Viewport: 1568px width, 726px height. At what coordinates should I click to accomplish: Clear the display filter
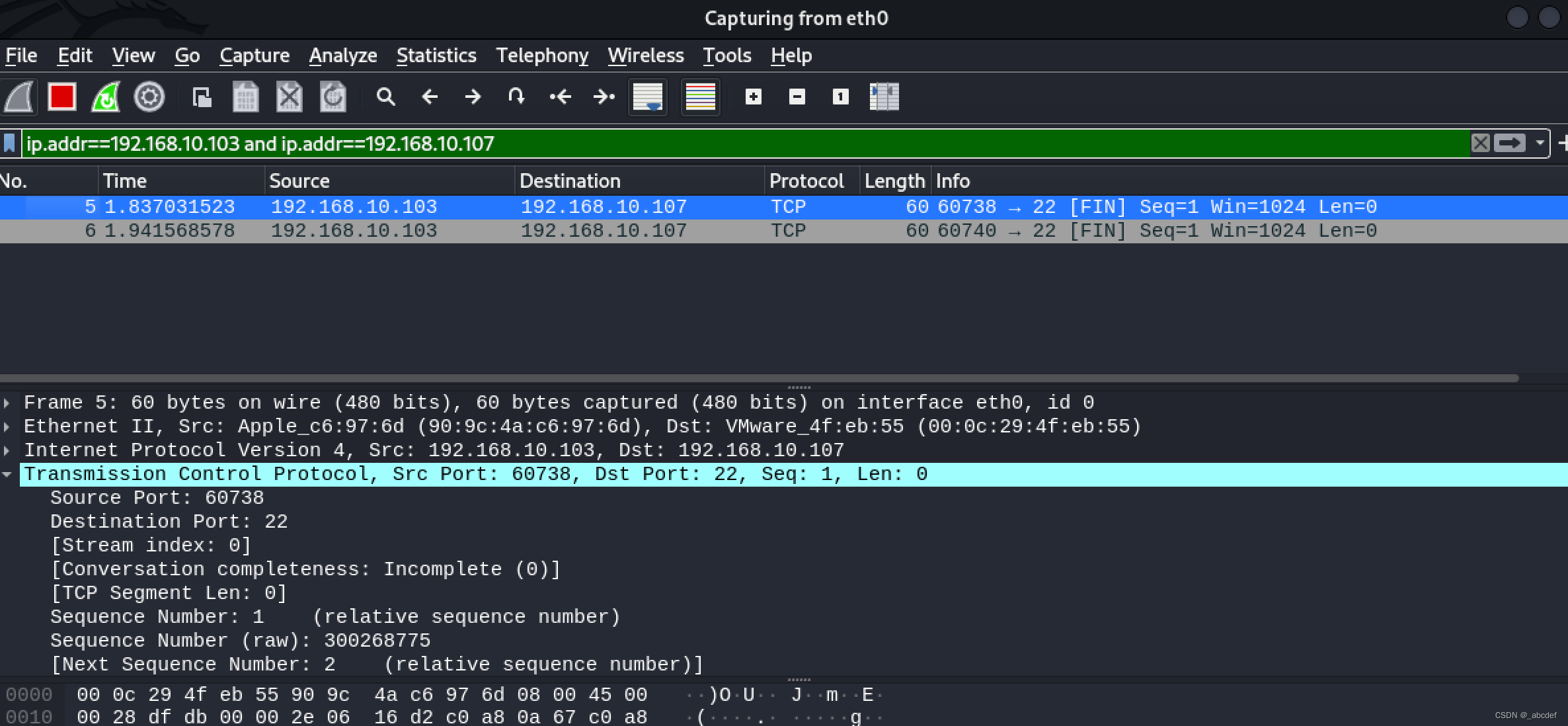1481,143
